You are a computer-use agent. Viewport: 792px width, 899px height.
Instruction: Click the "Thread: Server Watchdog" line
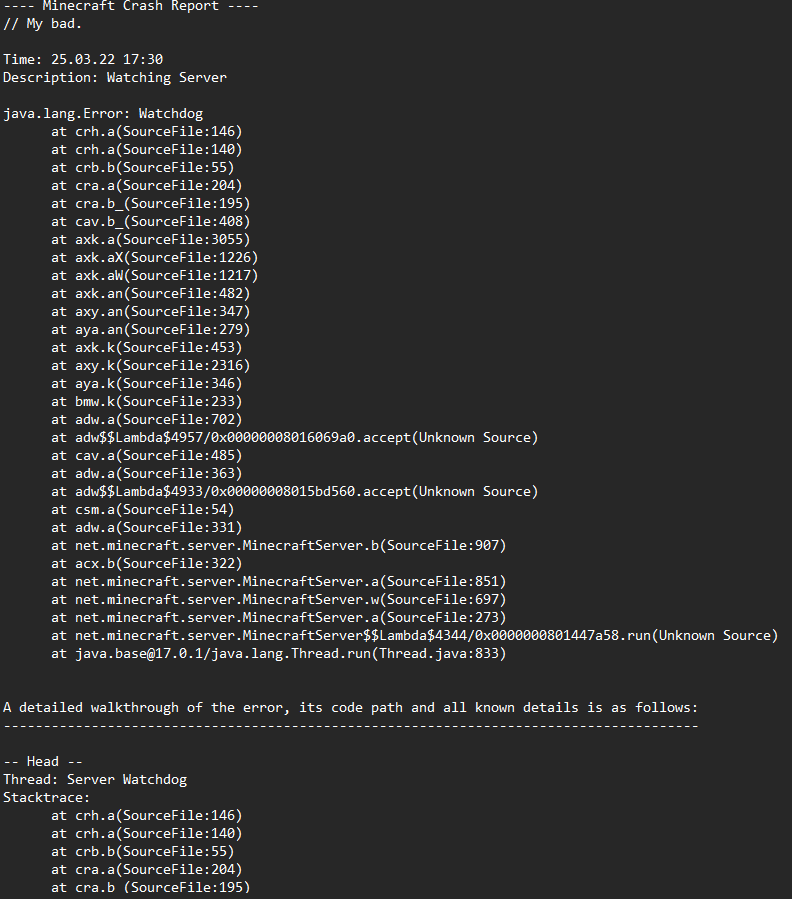(95, 780)
